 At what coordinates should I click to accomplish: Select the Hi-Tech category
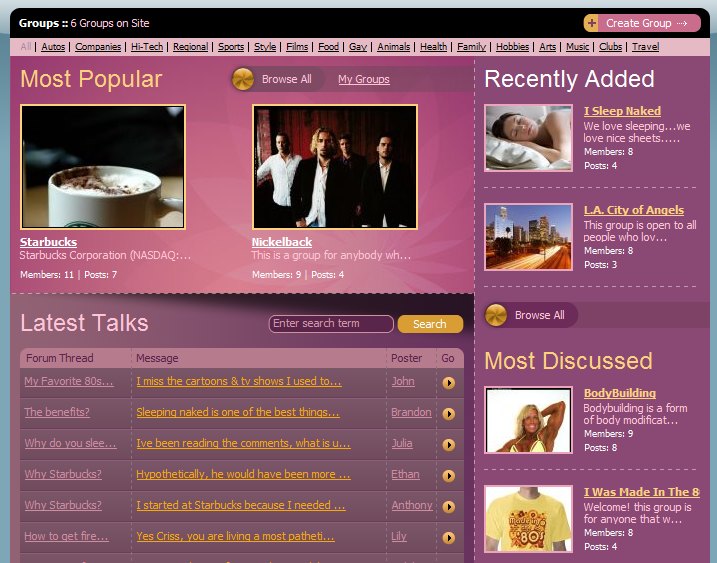click(x=147, y=47)
